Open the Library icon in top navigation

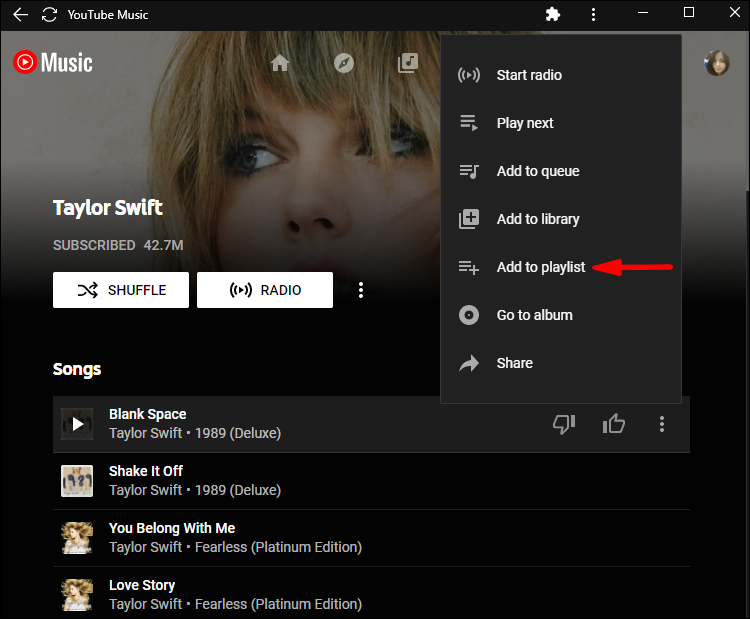coord(407,63)
